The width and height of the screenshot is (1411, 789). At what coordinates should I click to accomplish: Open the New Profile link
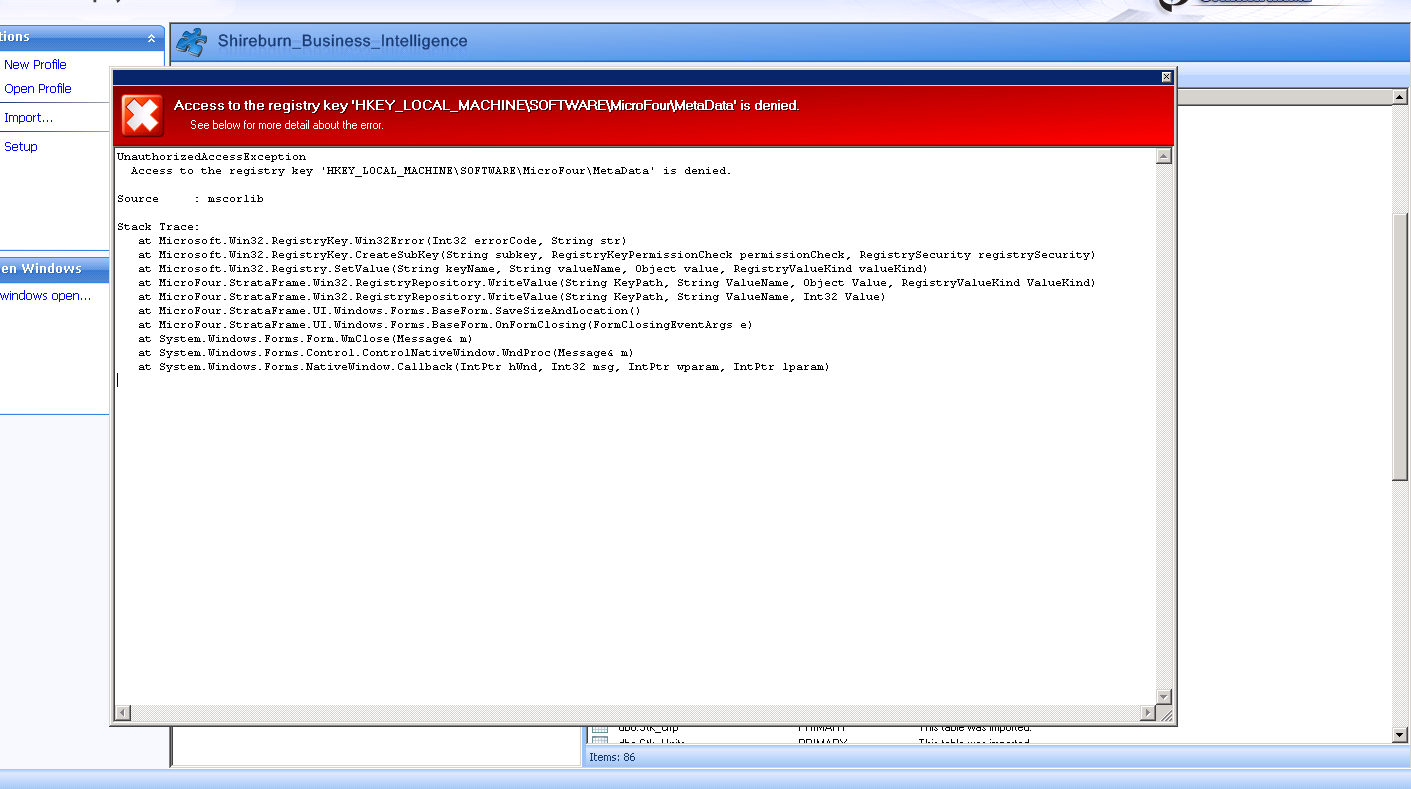(x=35, y=64)
